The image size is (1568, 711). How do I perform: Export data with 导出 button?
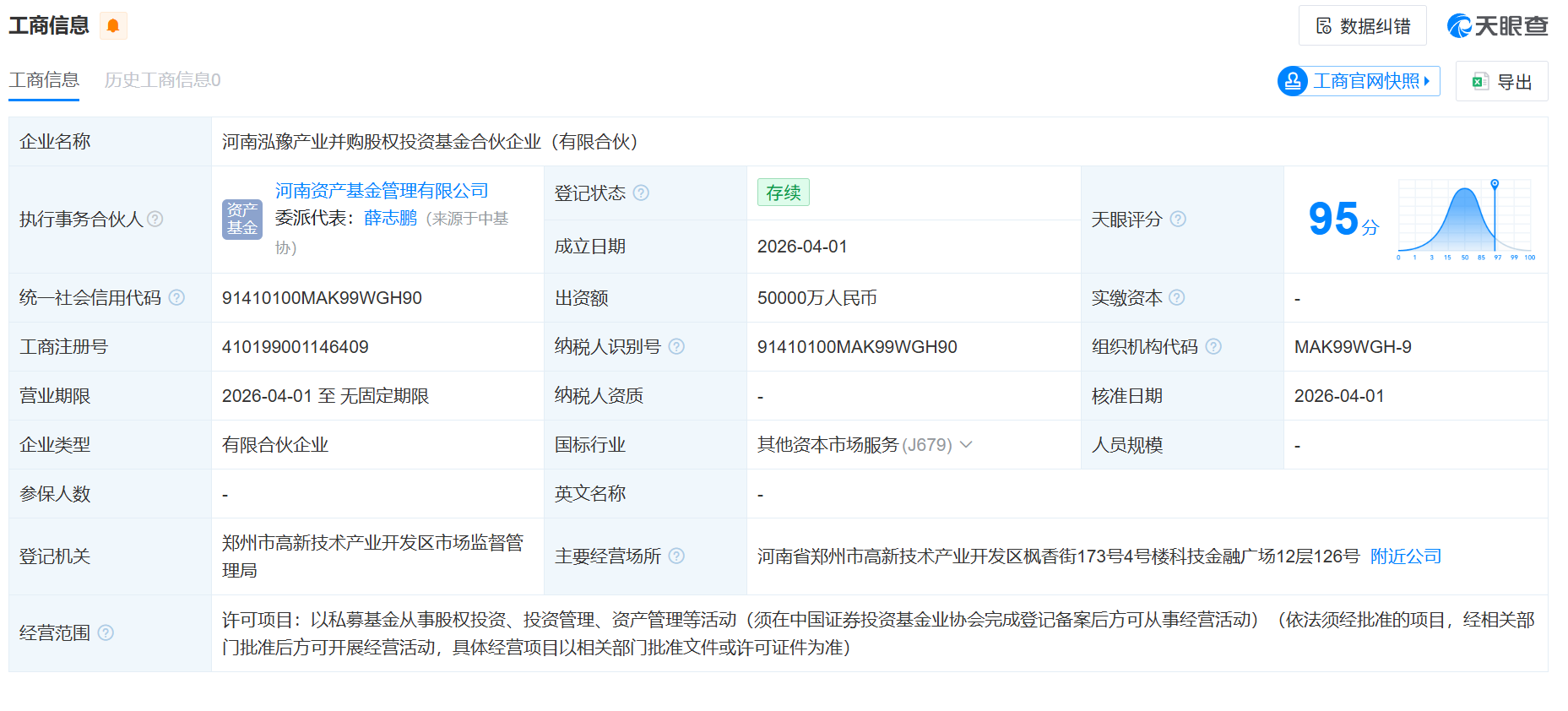pyautogui.click(x=1501, y=82)
